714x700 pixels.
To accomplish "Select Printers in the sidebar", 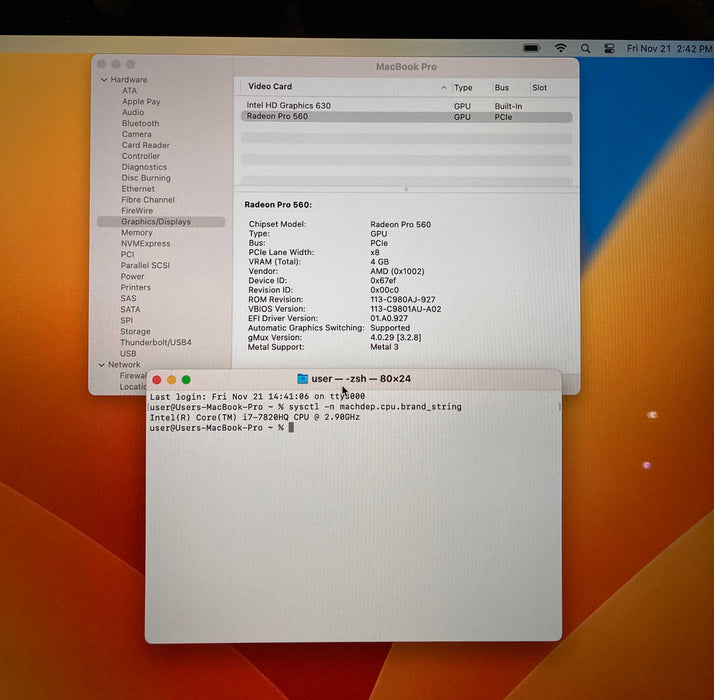I will click(x=136, y=287).
